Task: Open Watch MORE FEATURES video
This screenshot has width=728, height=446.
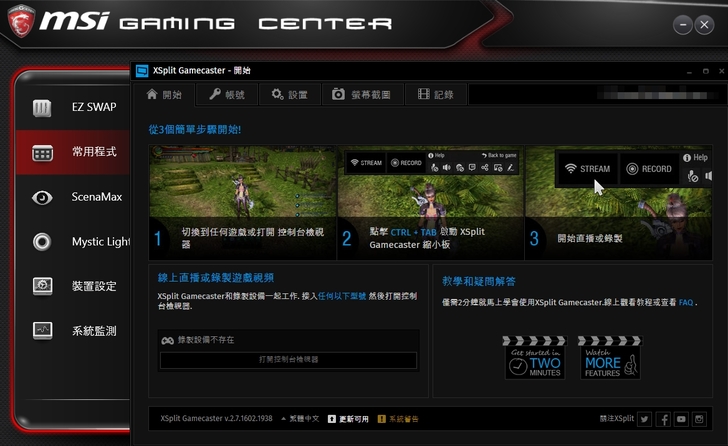Action: [610, 358]
